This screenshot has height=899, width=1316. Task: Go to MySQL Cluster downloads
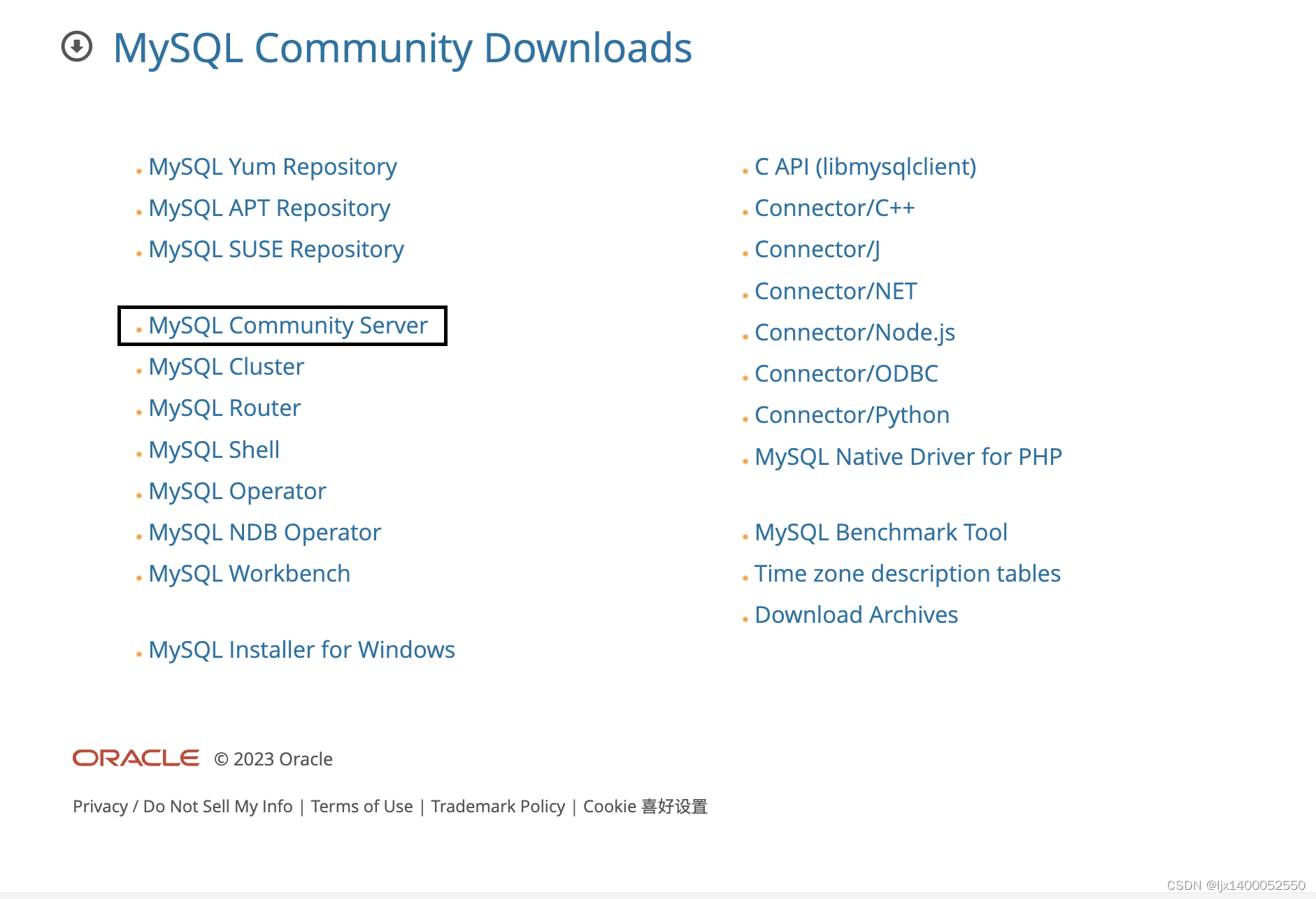coord(226,367)
